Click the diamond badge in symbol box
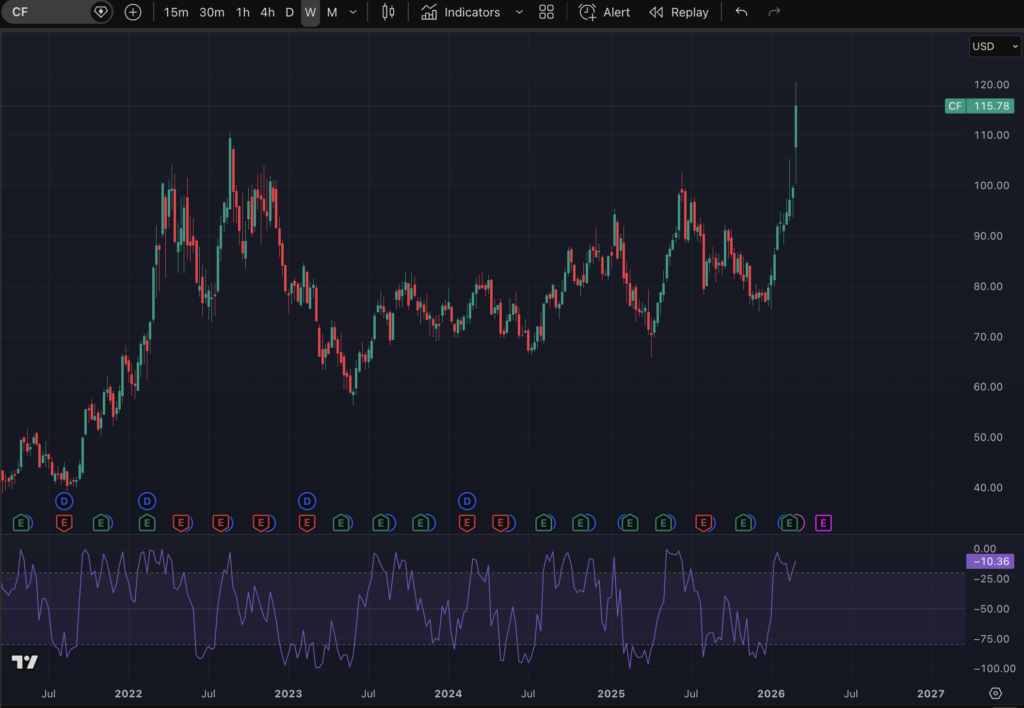 click(100, 12)
